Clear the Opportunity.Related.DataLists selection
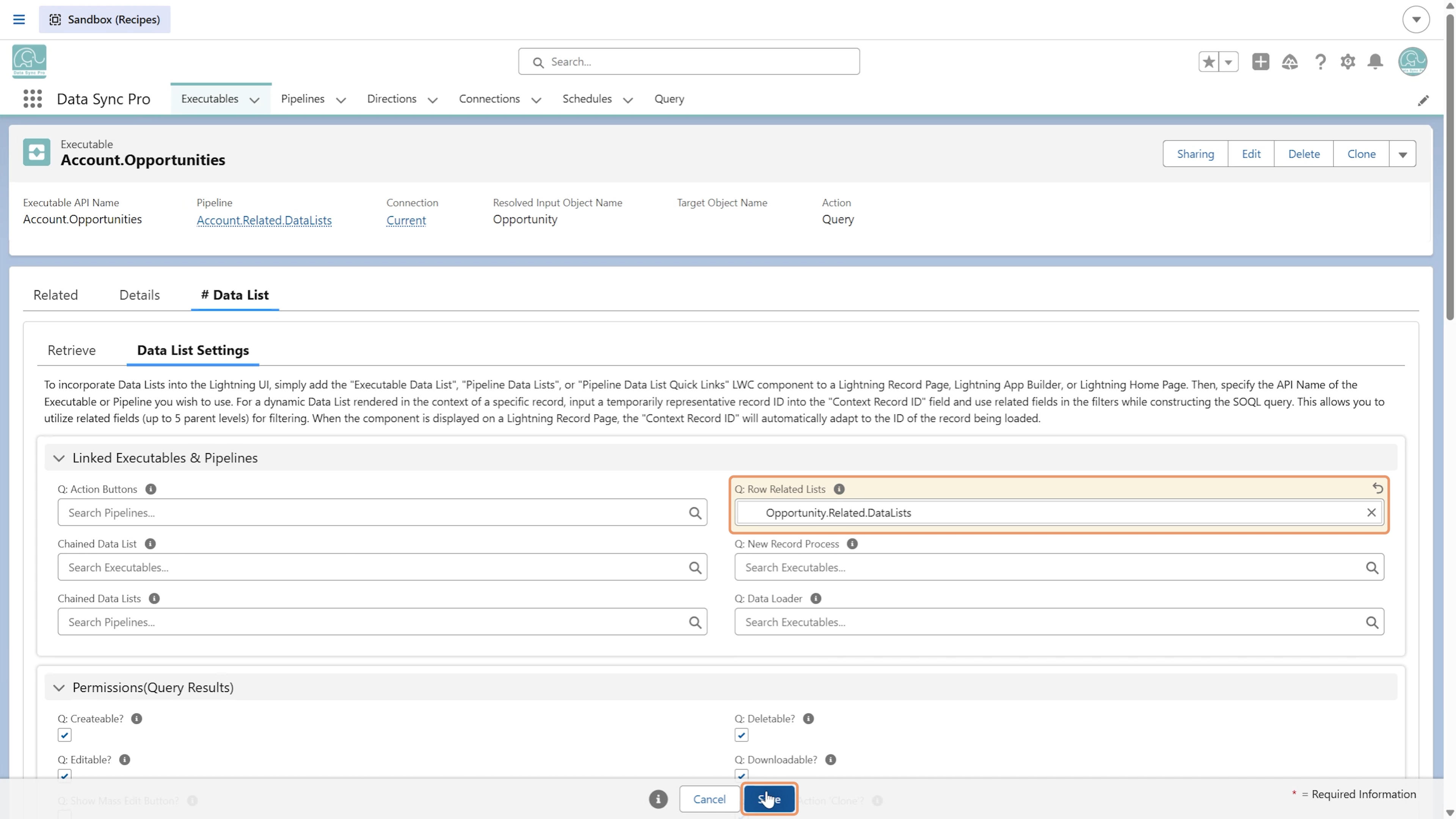This screenshot has height=819, width=1456. tap(1371, 513)
